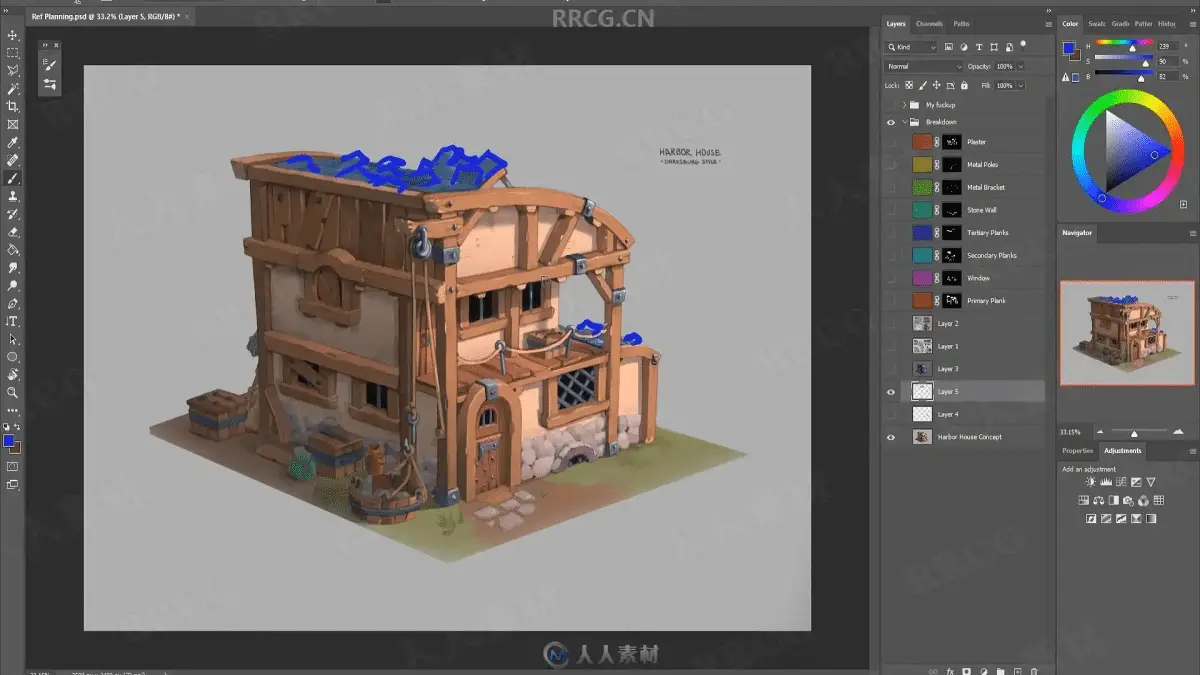Viewport: 1200px width, 675px height.
Task: Open the Normal blend mode dropdown
Action: (923, 66)
